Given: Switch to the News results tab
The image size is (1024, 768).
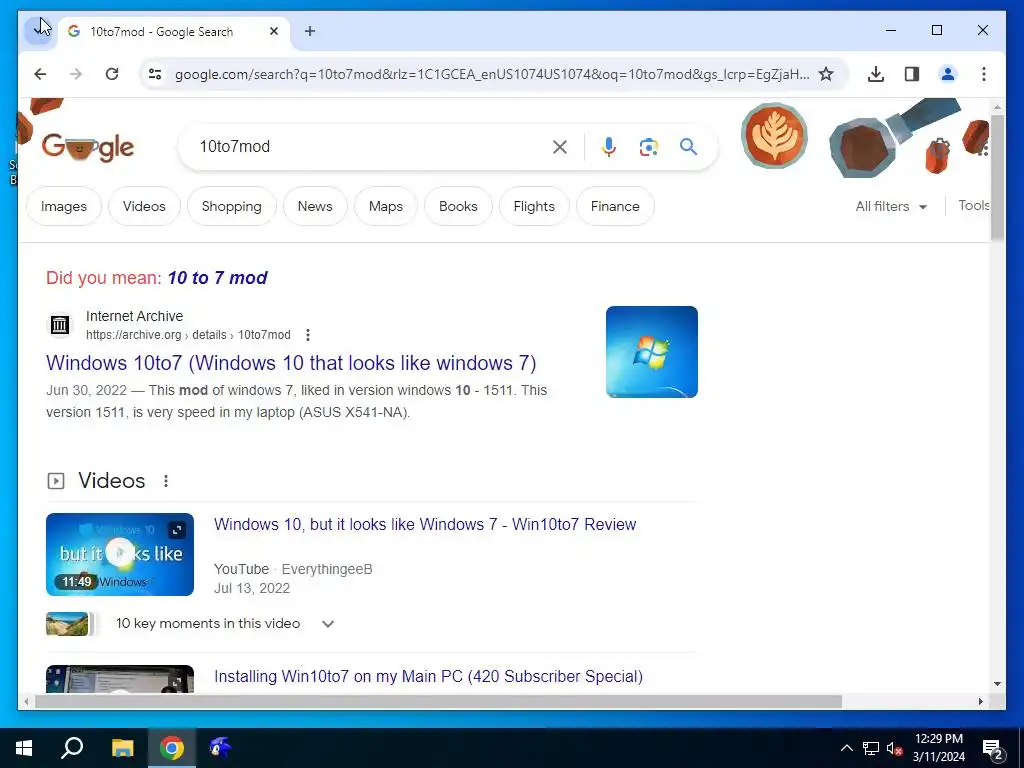Looking at the screenshot, I should (x=315, y=206).
